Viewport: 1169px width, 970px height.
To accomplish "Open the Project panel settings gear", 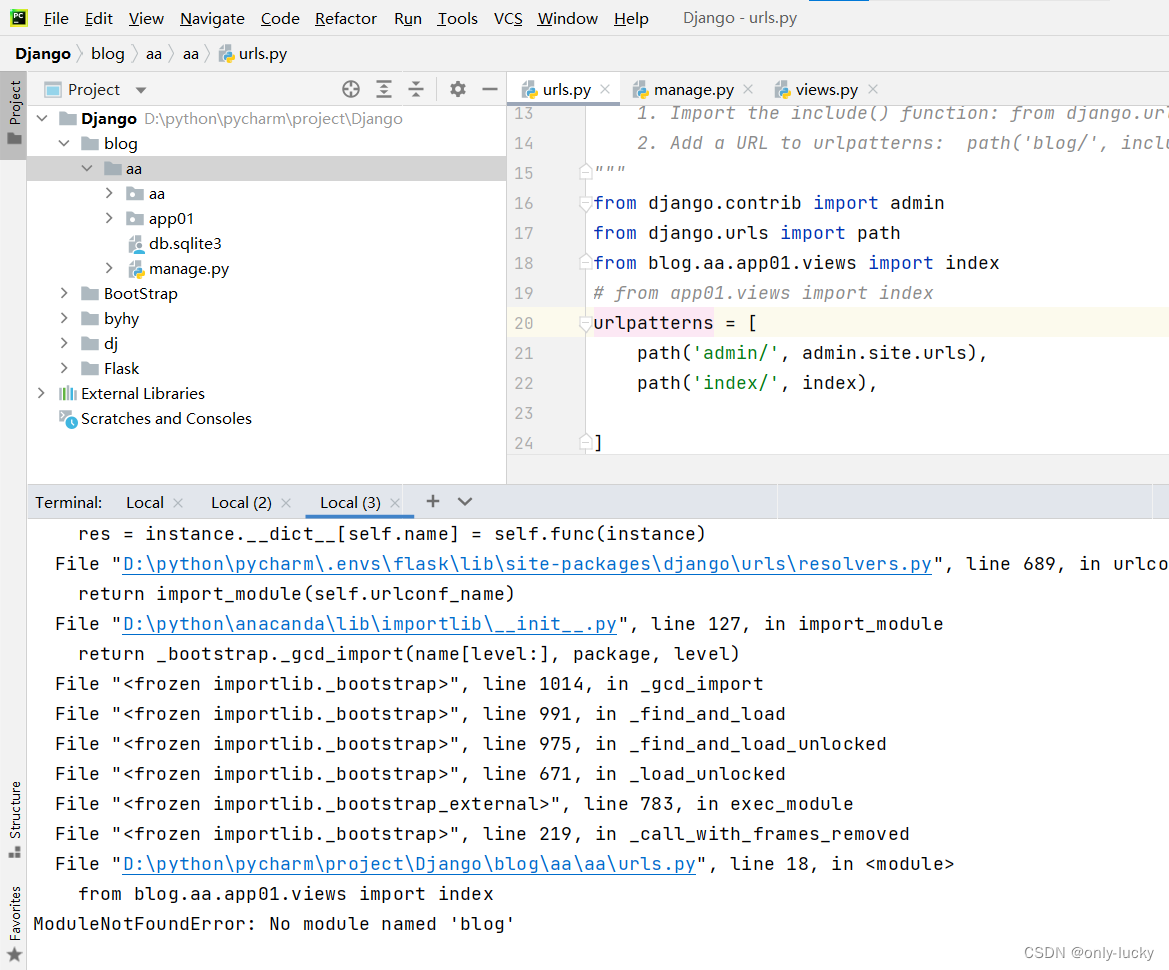I will coord(457,89).
